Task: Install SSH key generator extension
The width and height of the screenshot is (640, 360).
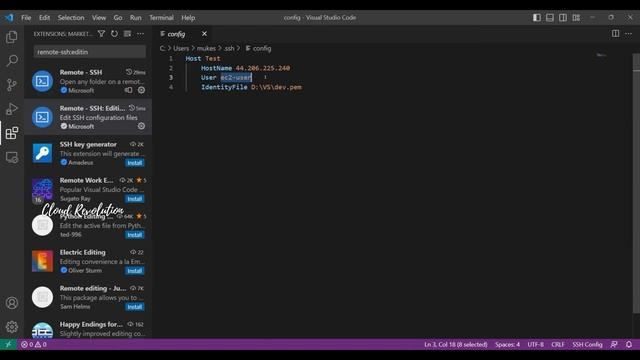Action: pyautogui.click(x=134, y=163)
